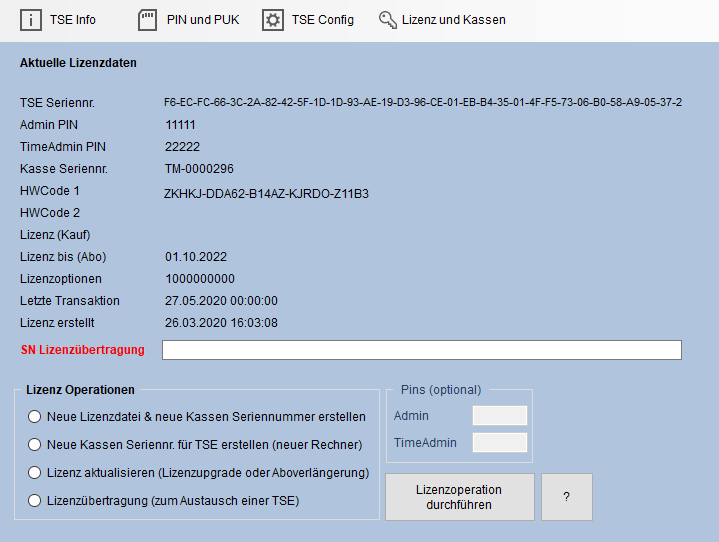Pick Lizenzübertragung zum Austausch einer TSE
Image resolution: width=719 pixels, height=542 pixels.
[35, 501]
